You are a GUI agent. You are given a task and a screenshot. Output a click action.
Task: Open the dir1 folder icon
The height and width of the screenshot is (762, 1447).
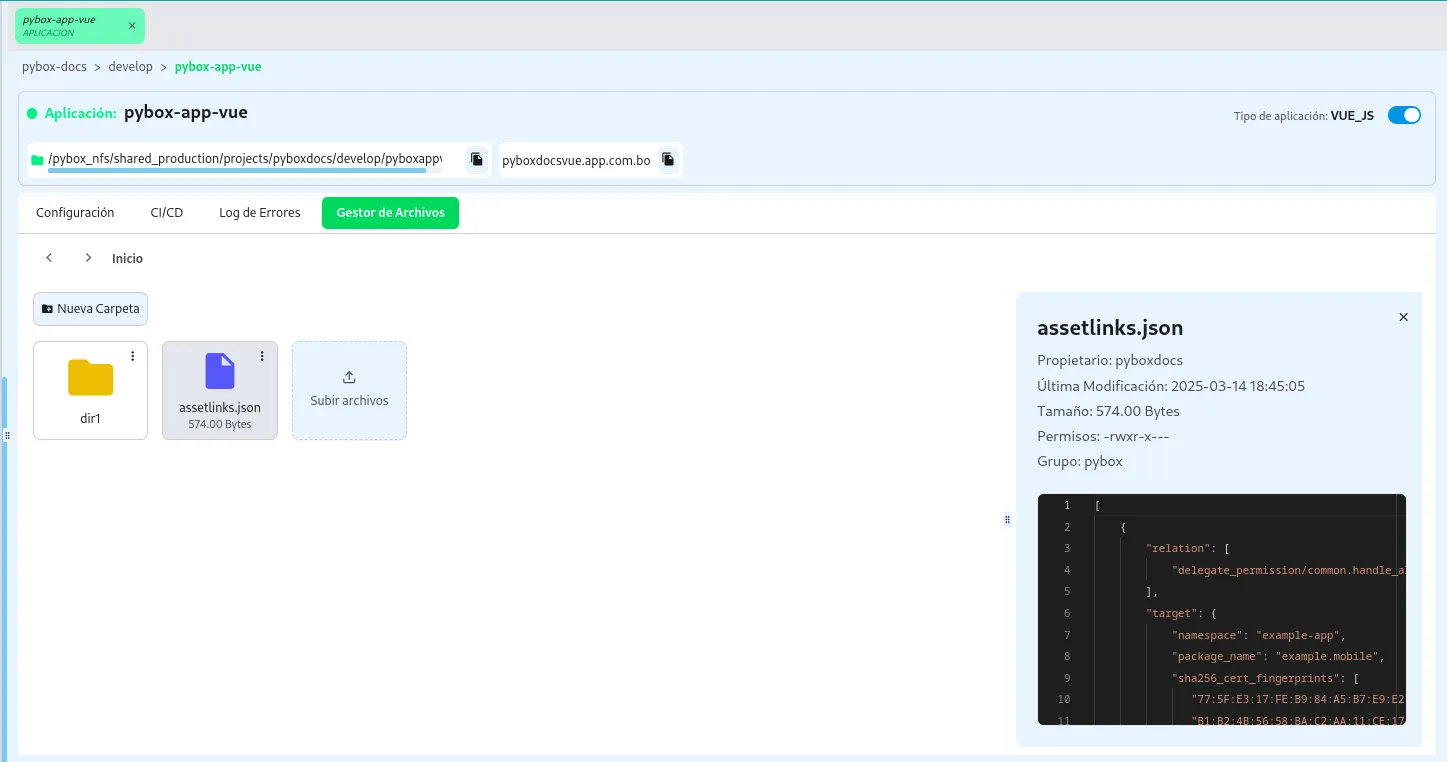pos(90,377)
